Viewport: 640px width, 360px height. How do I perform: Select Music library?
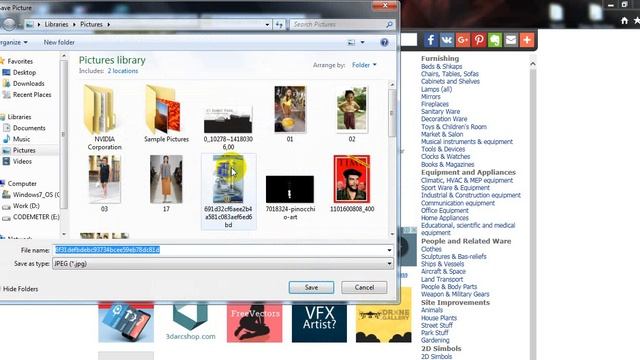click(21, 139)
